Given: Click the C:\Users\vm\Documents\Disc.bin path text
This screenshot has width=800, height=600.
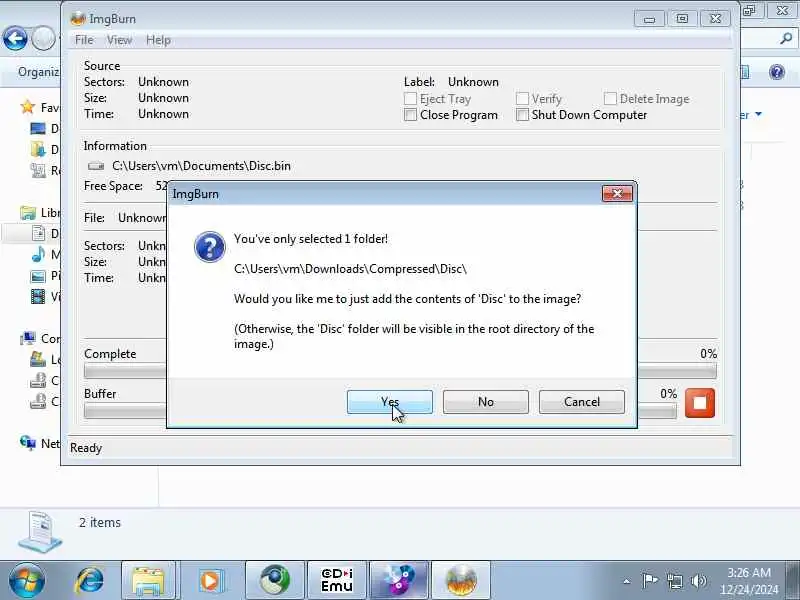Looking at the screenshot, I should point(202,166).
